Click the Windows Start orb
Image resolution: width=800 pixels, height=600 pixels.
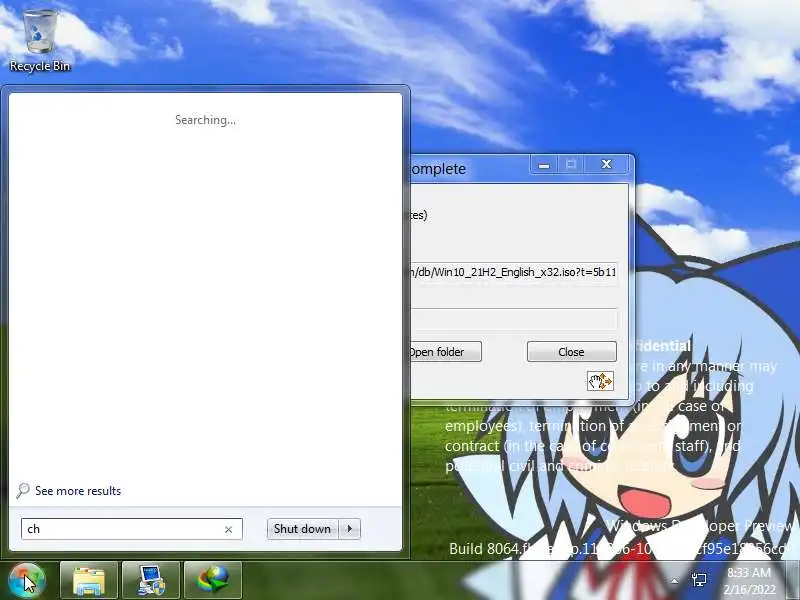pyautogui.click(x=27, y=580)
